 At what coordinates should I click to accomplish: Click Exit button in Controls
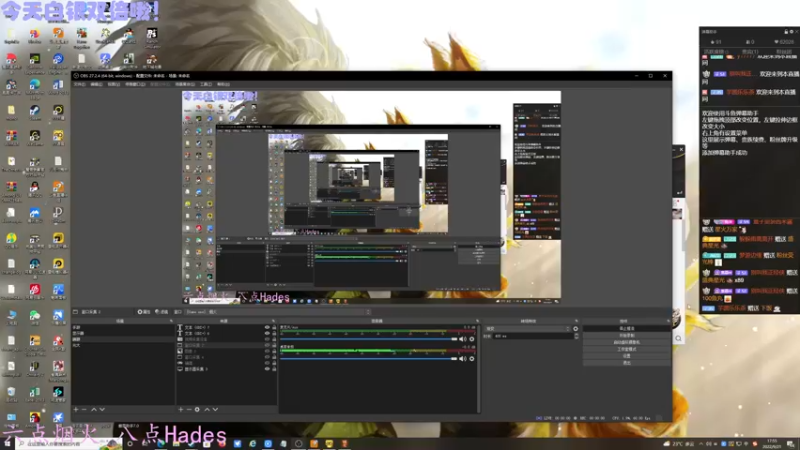pyautogui.click(x=627, y=363)
